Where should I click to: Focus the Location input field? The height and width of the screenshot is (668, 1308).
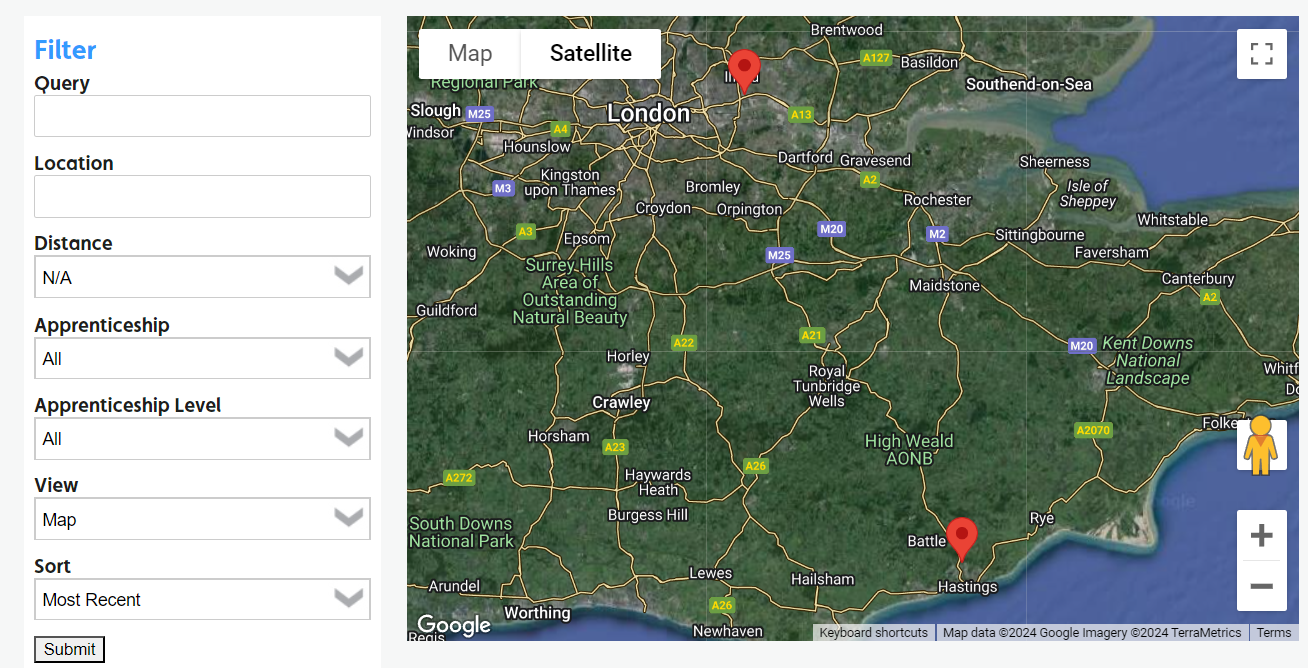[x=202, y=196]
